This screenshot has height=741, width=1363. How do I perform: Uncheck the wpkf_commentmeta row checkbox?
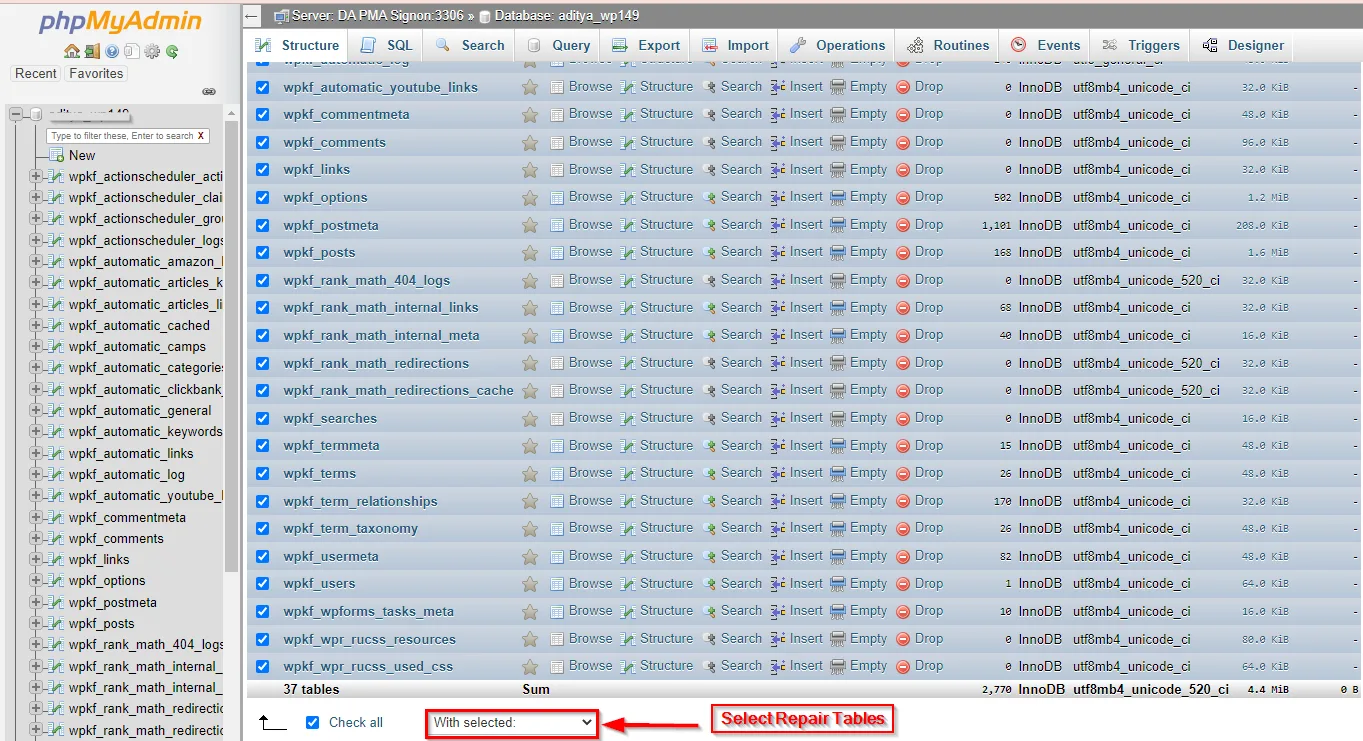[263, 114]
